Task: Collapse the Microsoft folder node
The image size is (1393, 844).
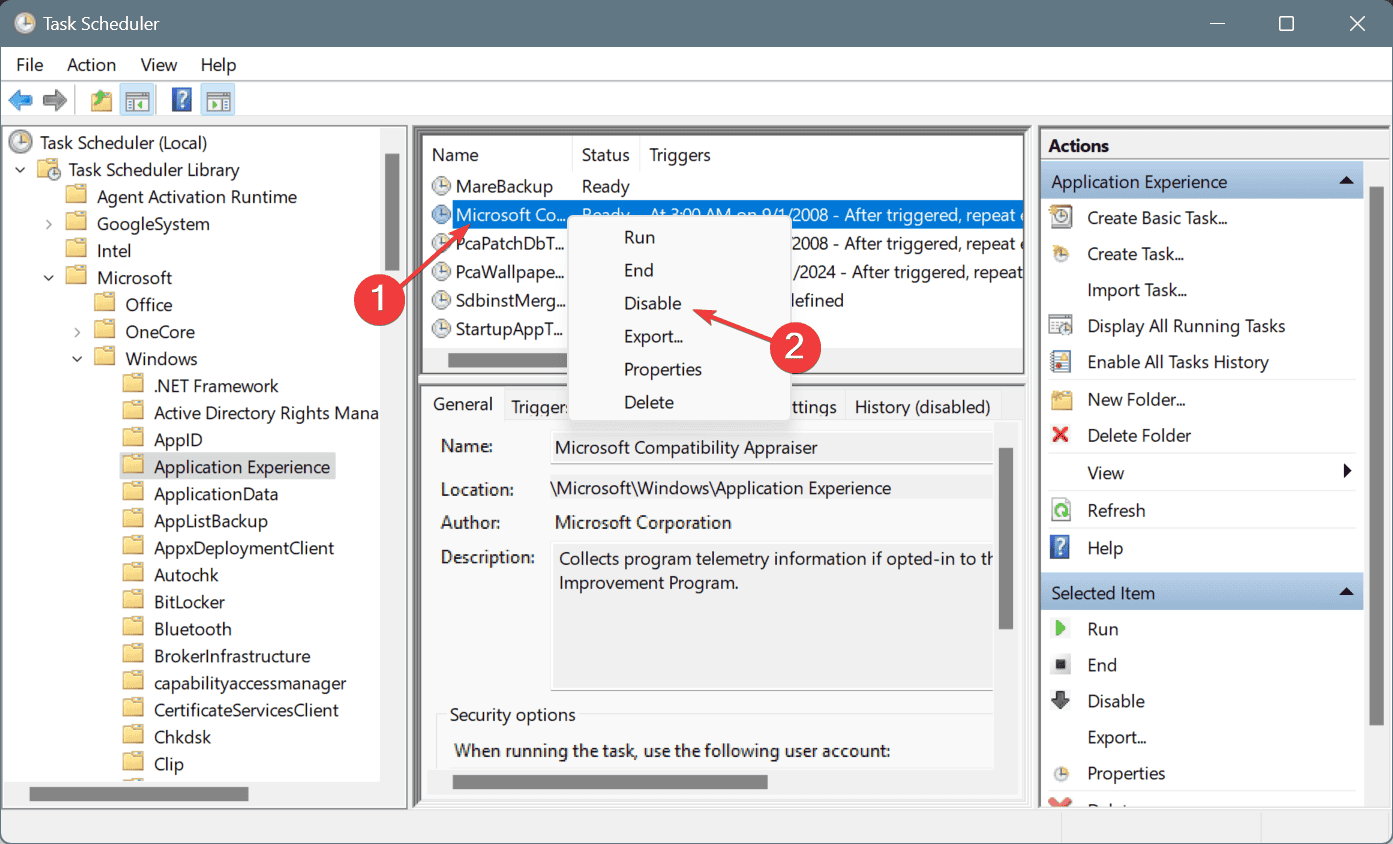Action: point(49,278)
